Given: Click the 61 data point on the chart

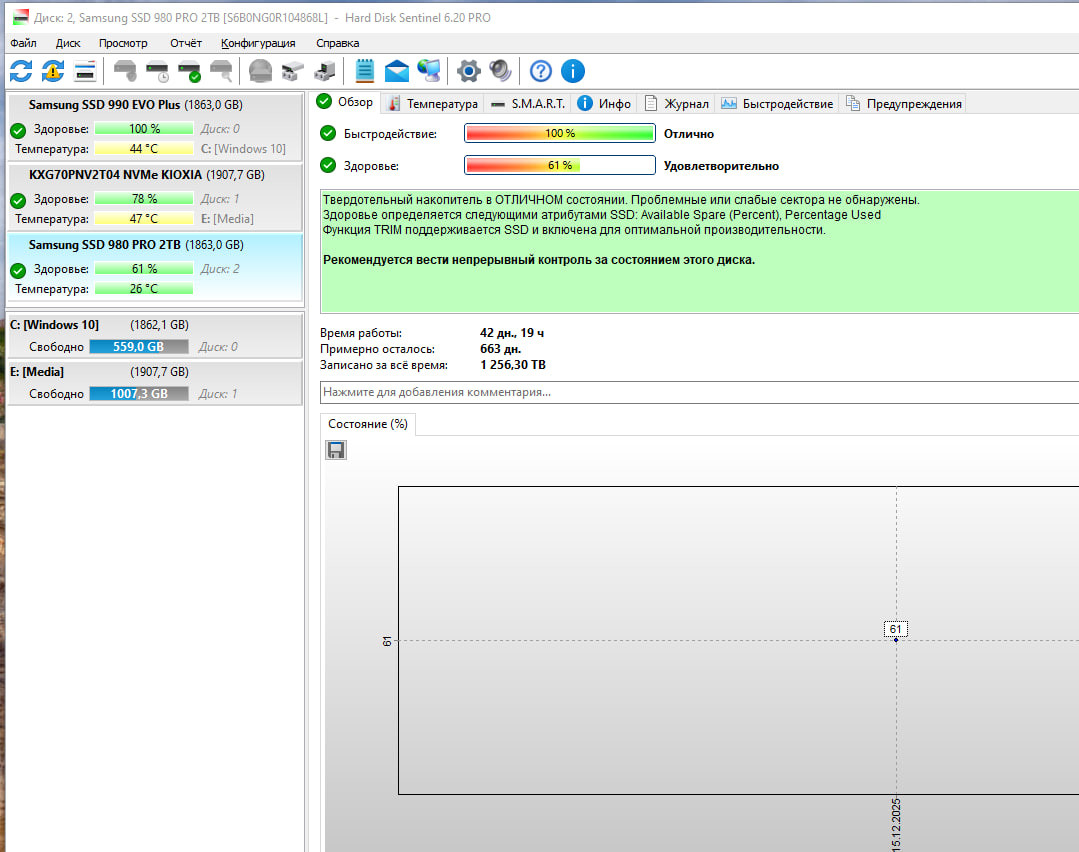Looking at the screenshot, I should tap(896, 640).
